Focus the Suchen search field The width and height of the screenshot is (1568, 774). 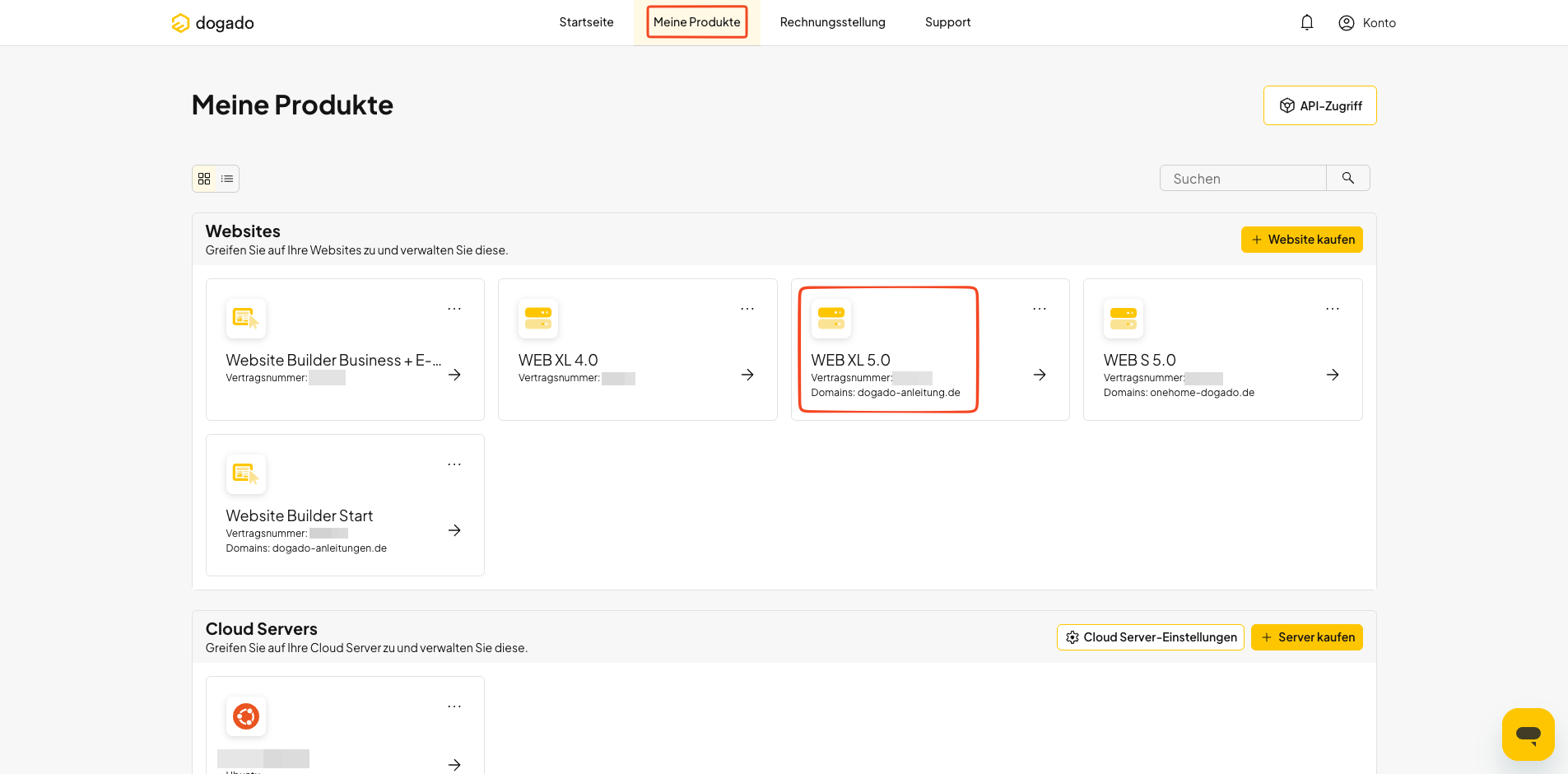(x=1243, y=178)
